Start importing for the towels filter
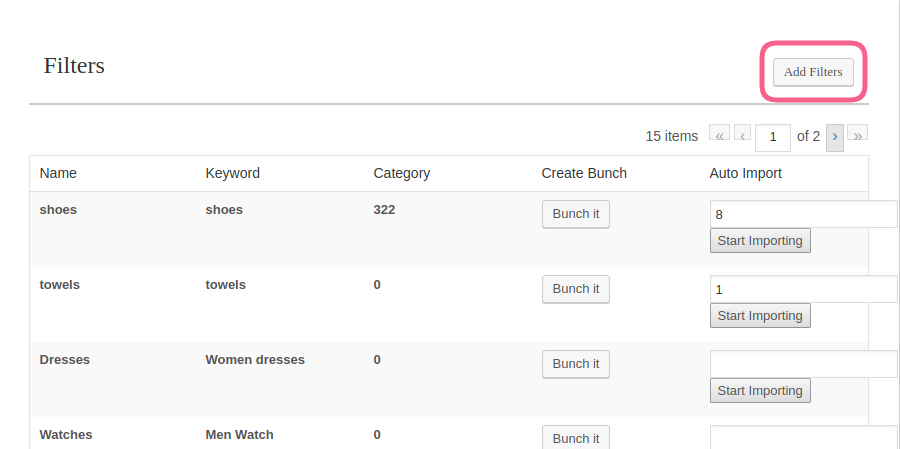The width and height of the screenshot is (900, 449). tap(760, 316)
